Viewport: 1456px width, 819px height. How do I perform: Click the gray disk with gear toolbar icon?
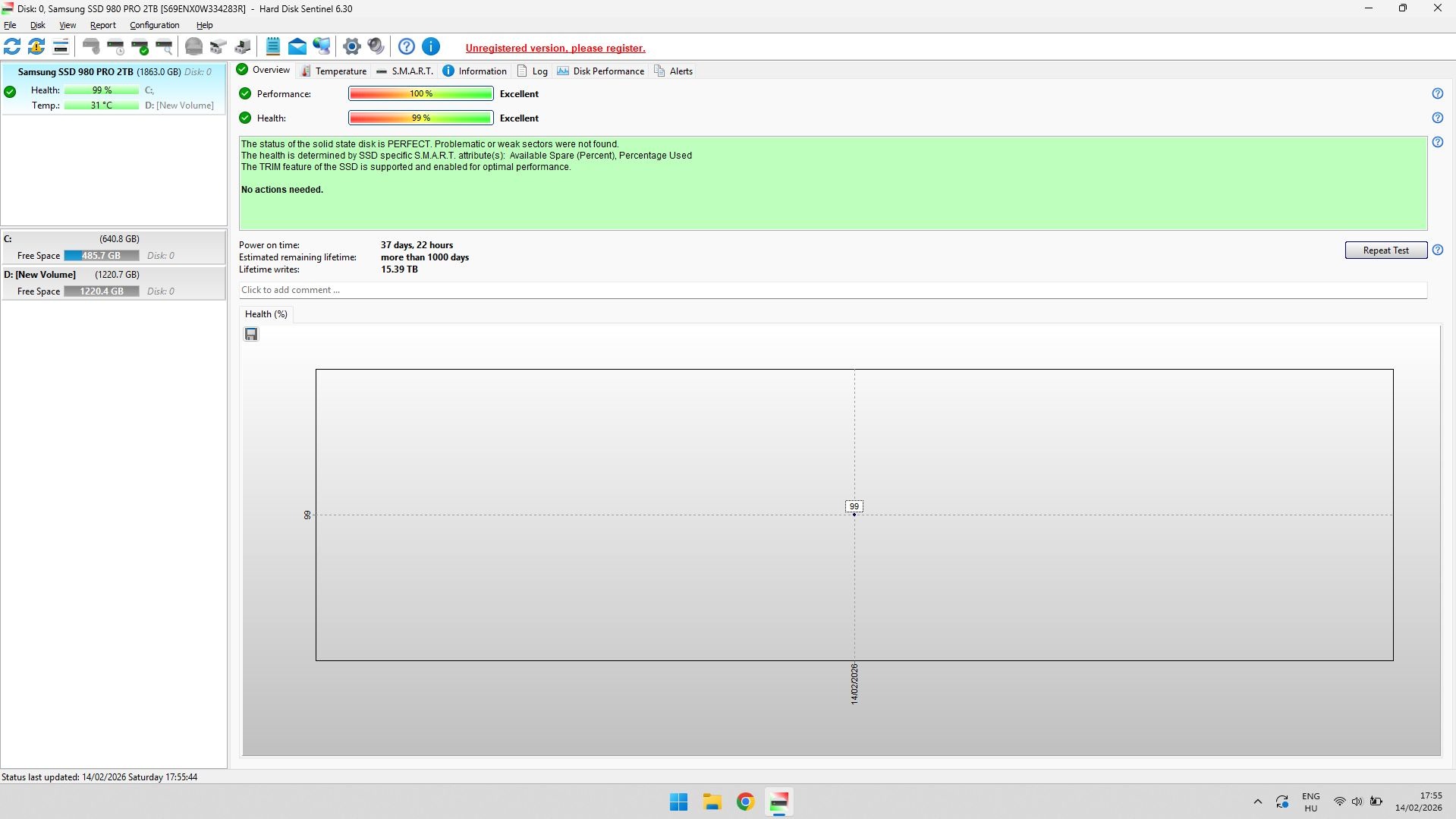coord(92,47)
